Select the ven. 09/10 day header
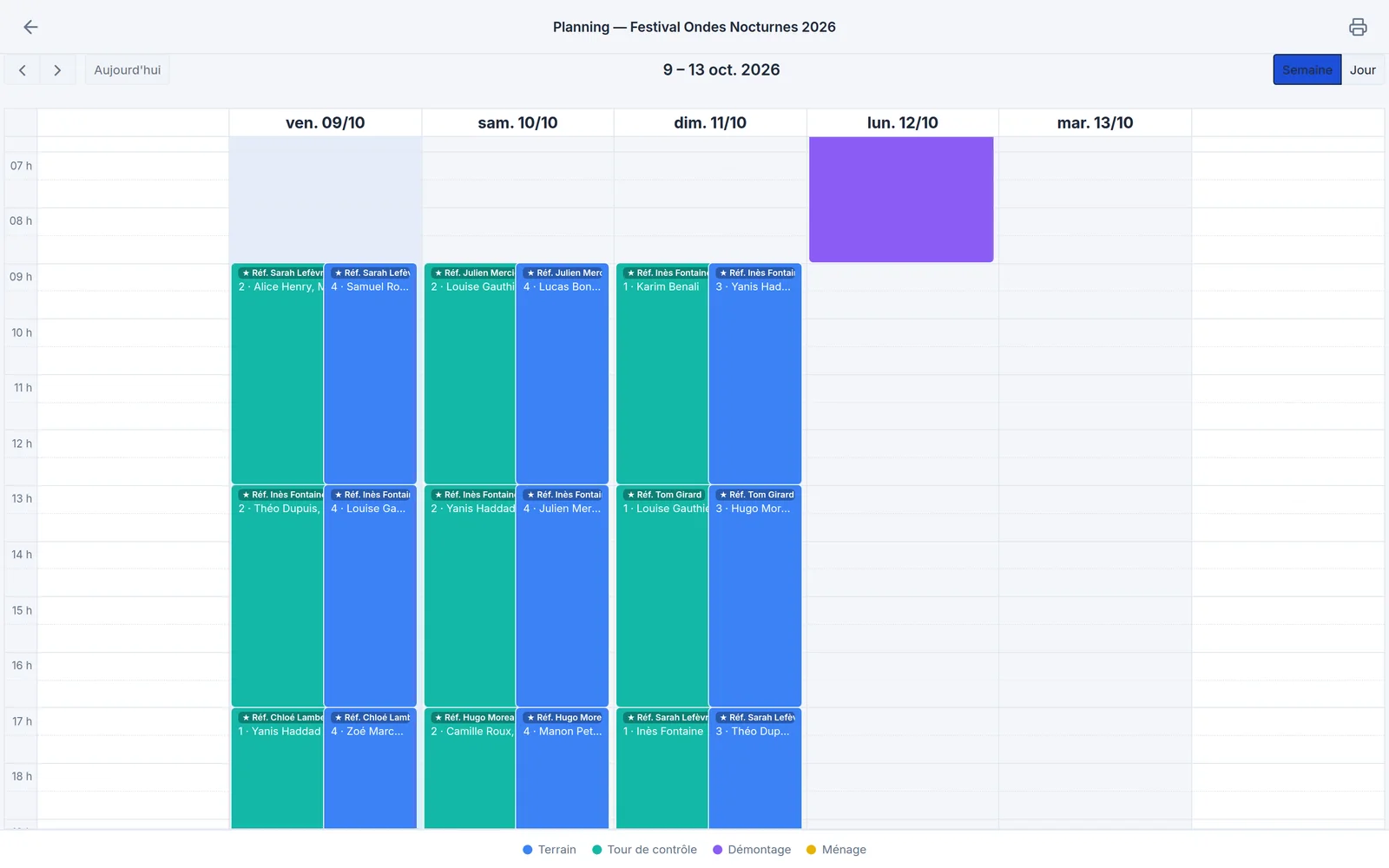1389x868 pixels. 326,123
